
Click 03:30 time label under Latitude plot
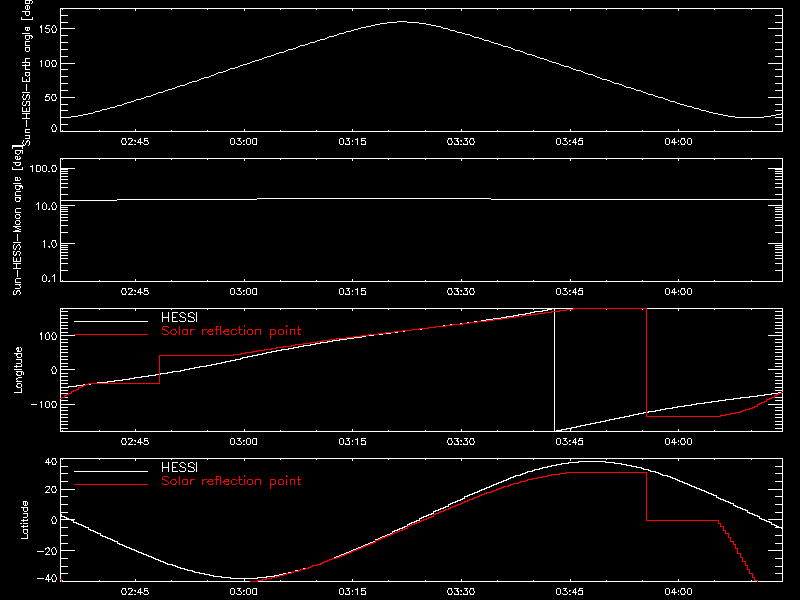pos(461,592)
